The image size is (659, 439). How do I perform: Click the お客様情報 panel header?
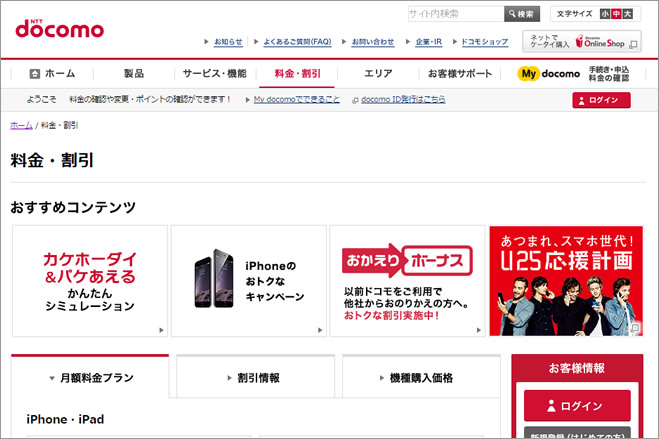(x=577, y=368)
